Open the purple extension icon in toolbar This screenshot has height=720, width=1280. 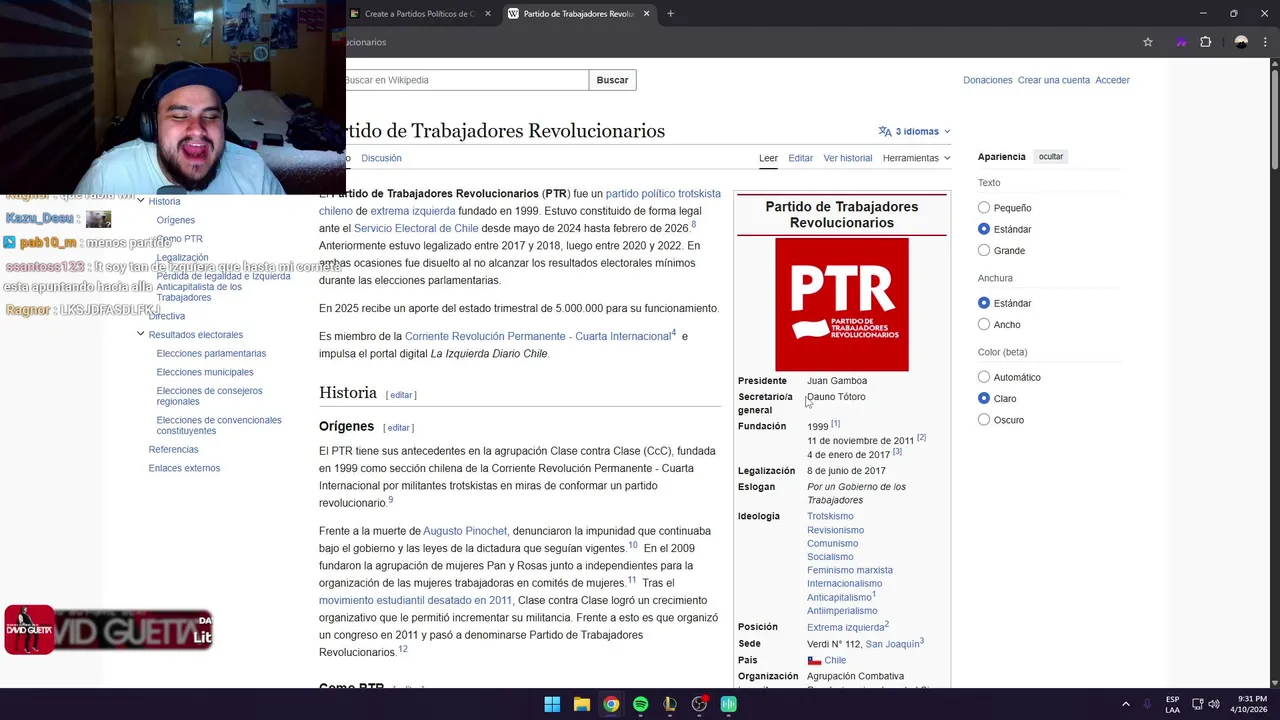point(1181,42)
